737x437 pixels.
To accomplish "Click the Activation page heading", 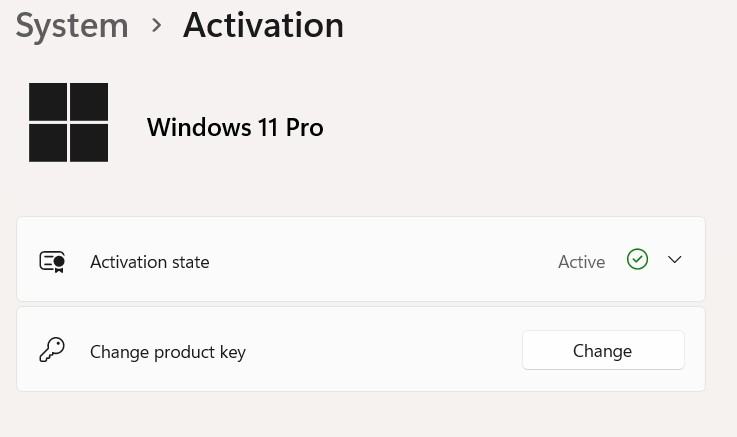I will 263,26.
